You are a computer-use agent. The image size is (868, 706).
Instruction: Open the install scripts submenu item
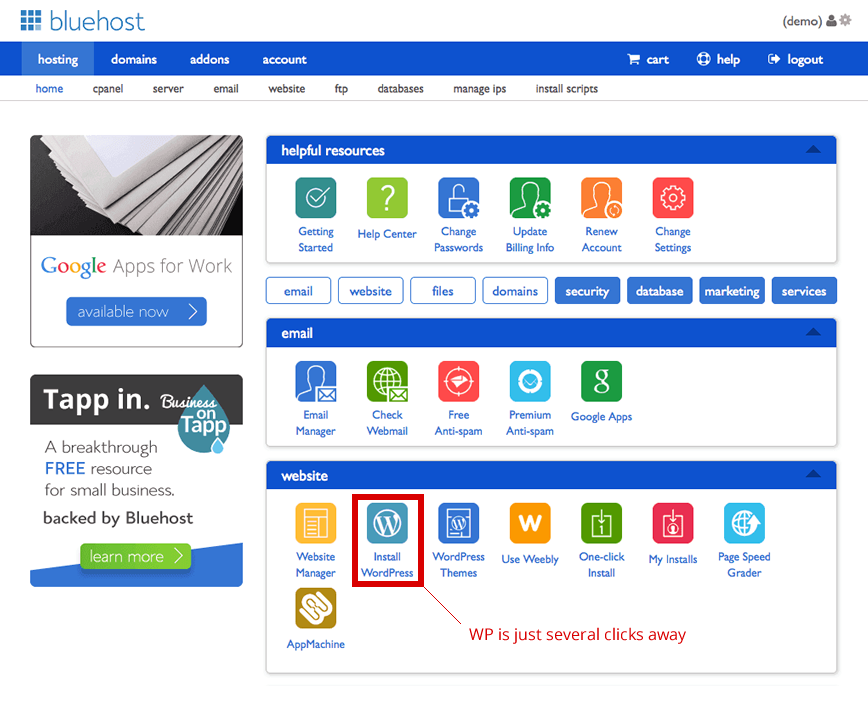(566, 89)
